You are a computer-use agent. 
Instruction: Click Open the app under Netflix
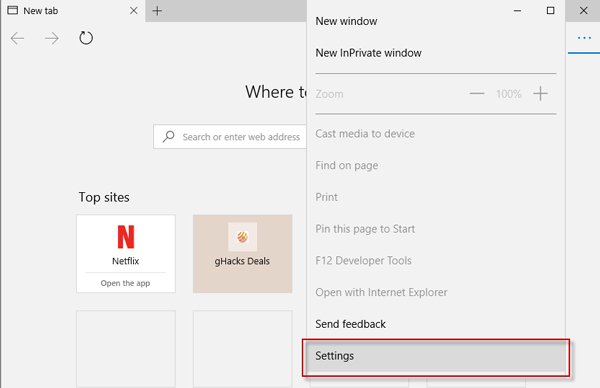click(x=126, y=283)
